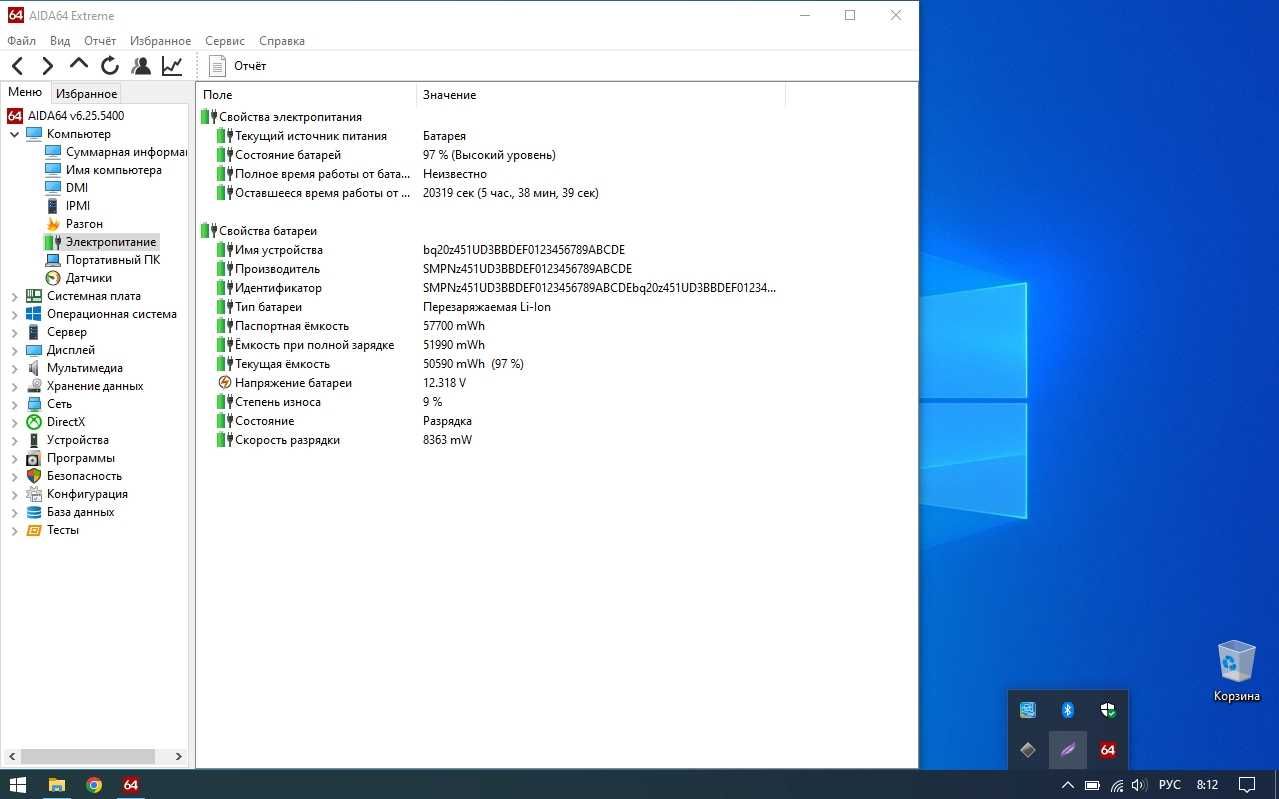Viewport: 1279px width, 799px height.
Task: Expand the Дисплей tree node
Action: coord(14,350)
